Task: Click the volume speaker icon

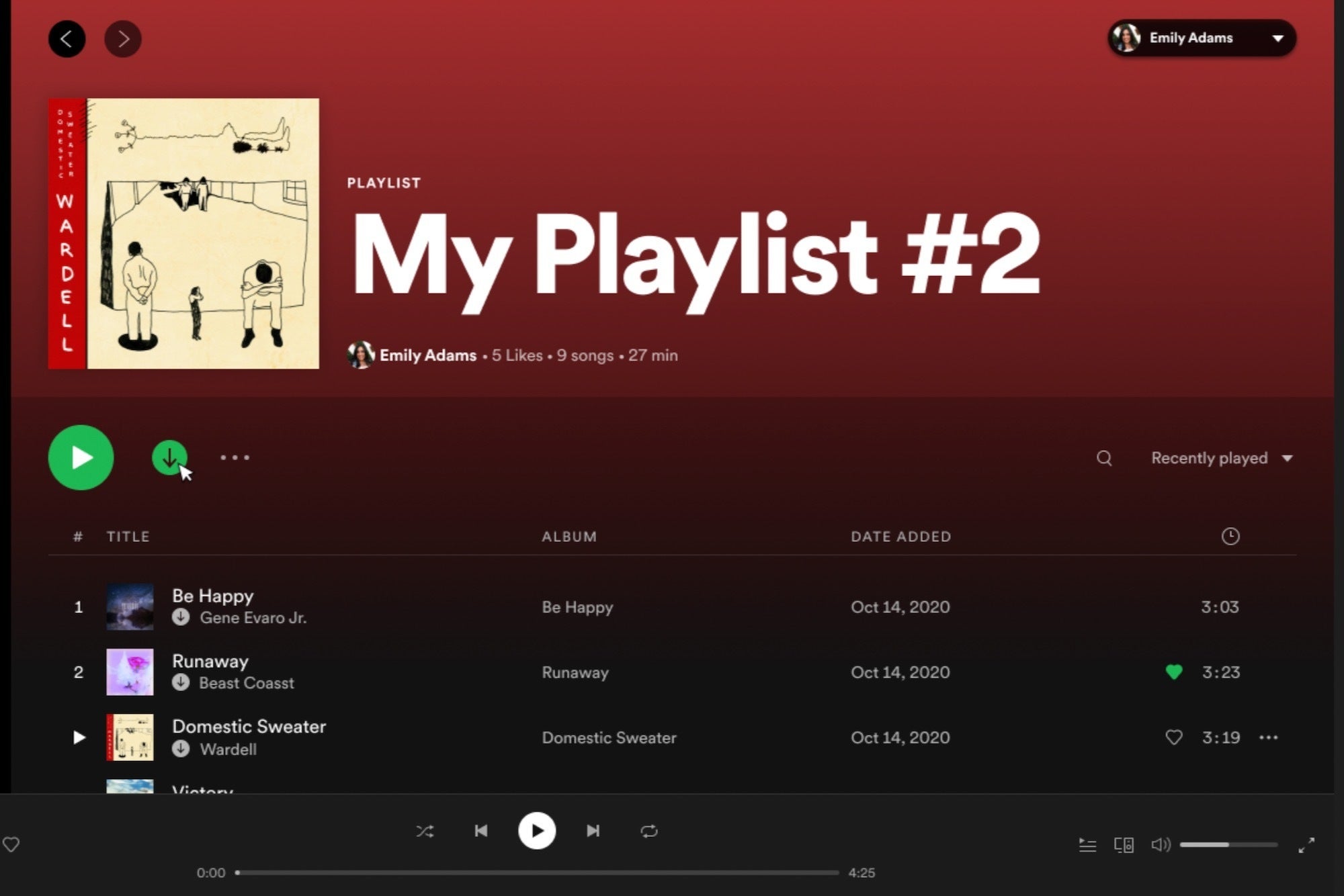Action: coord(1160,844)
